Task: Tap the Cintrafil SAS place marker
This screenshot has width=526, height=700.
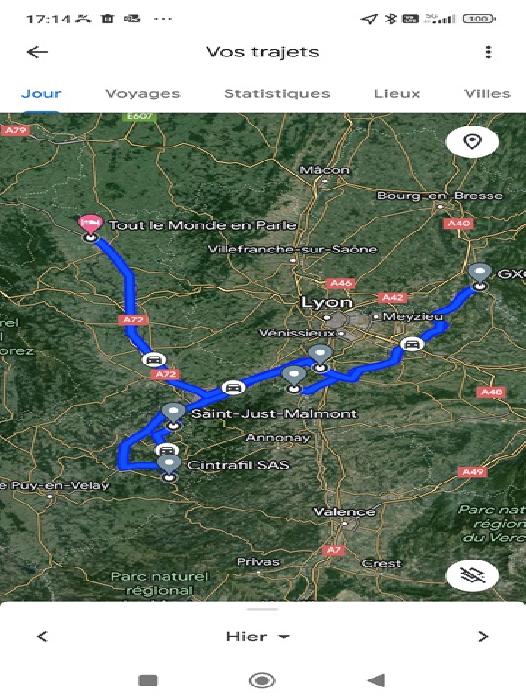Action: 169,466
